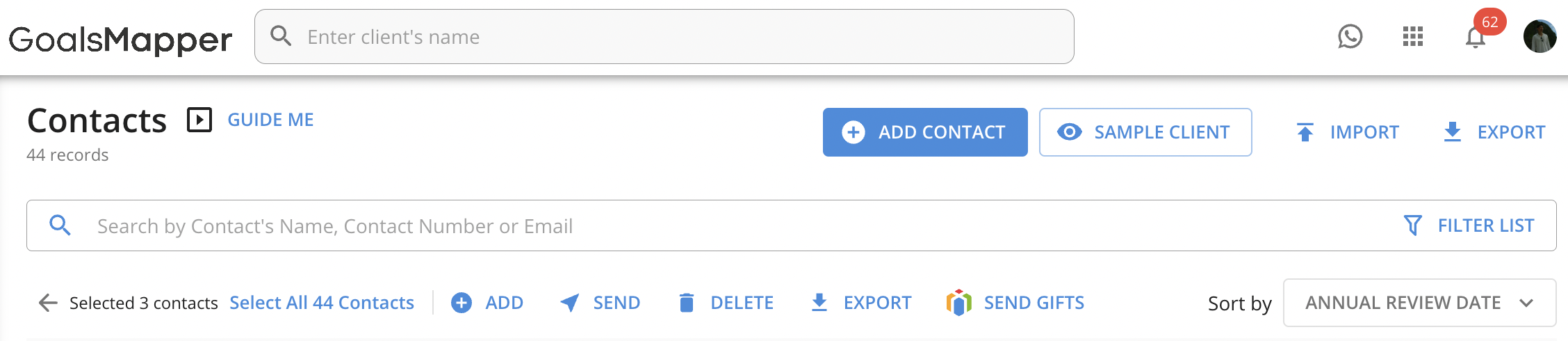Focus the Enter client's name field
Screen dimensions: 1568x341
(664, 36)
